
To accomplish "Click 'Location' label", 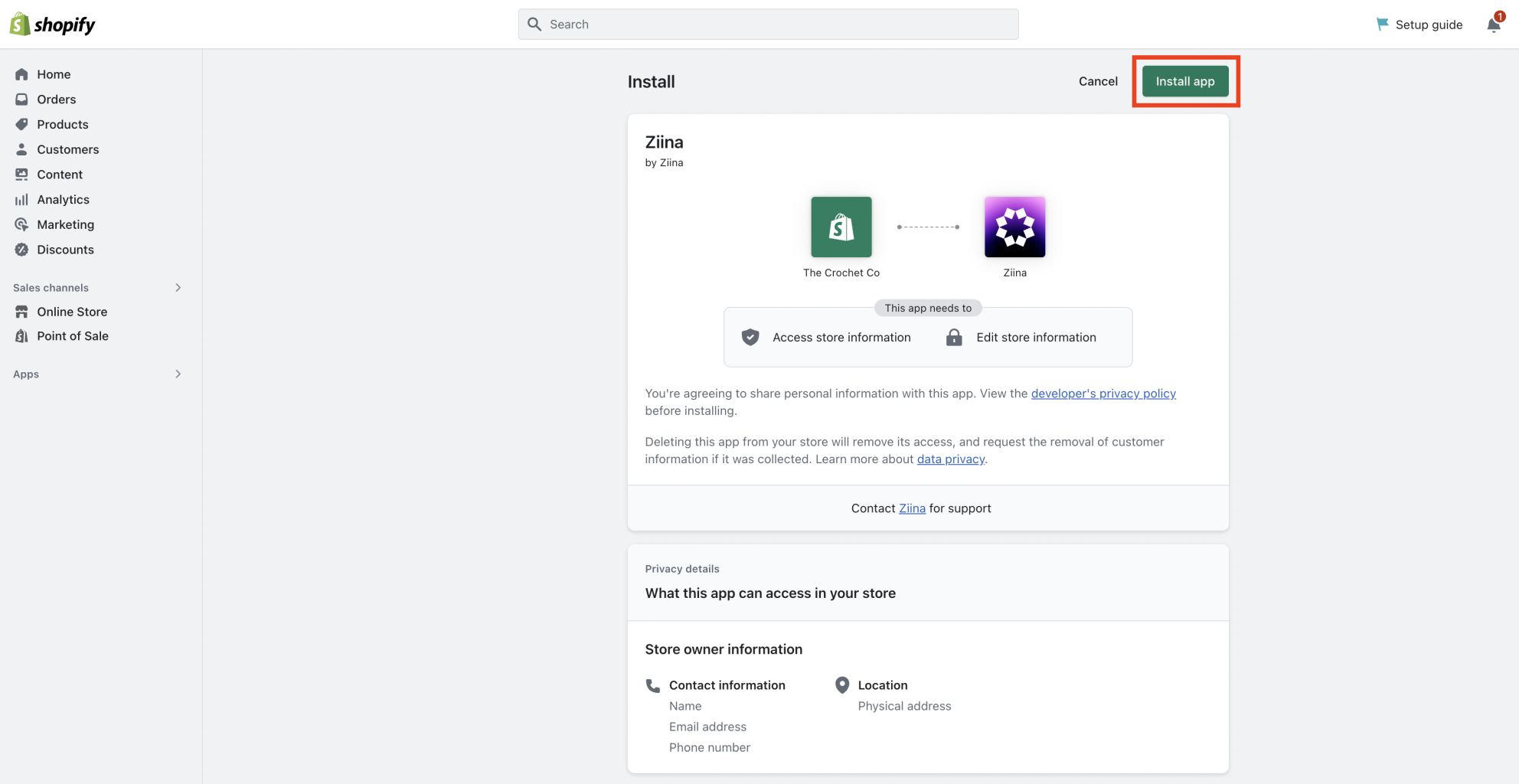I will (883, 685).
